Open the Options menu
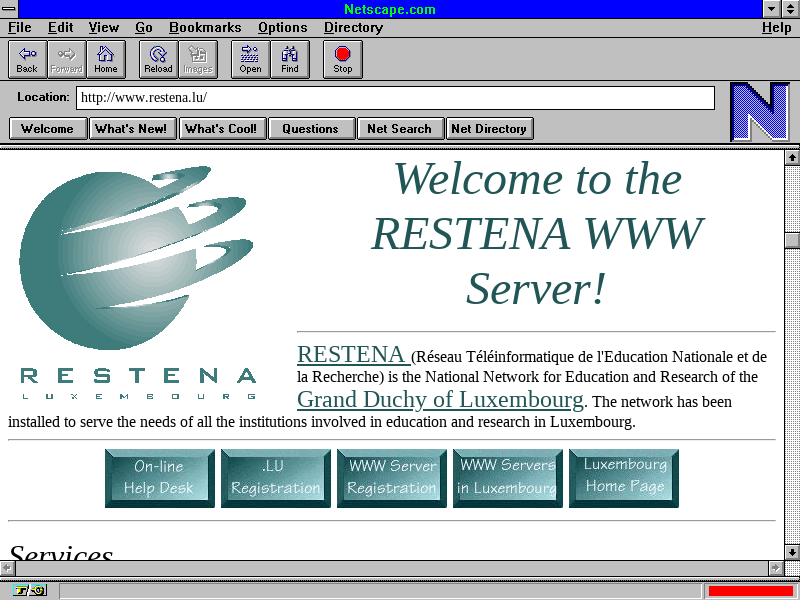 [x=282, y=27]
